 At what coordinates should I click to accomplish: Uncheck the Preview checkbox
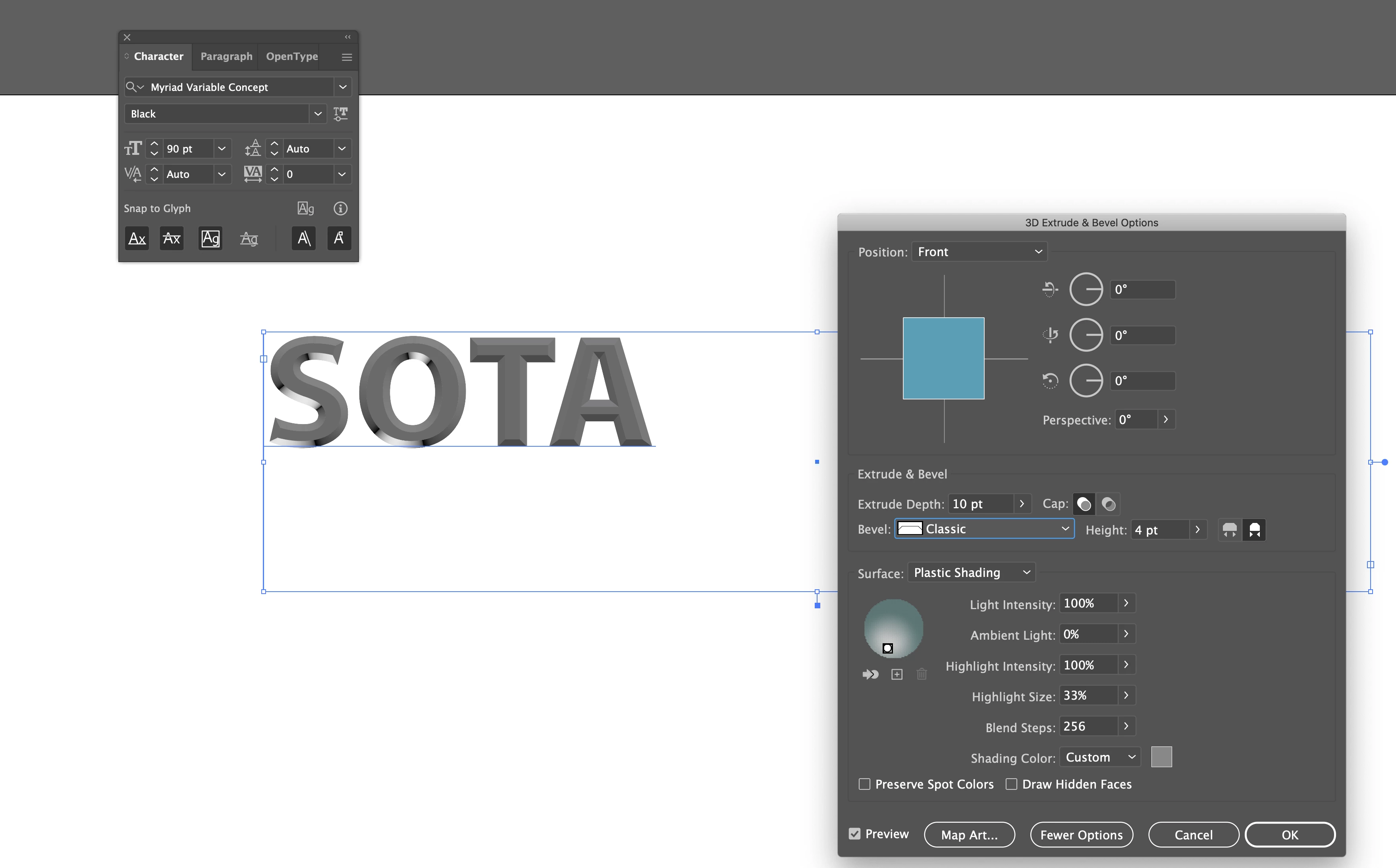[855, 834]
